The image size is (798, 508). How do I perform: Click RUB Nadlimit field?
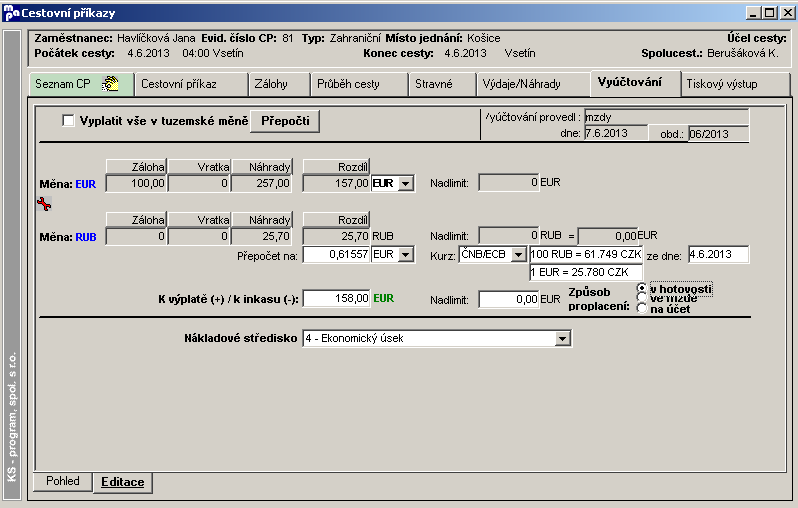508,235
